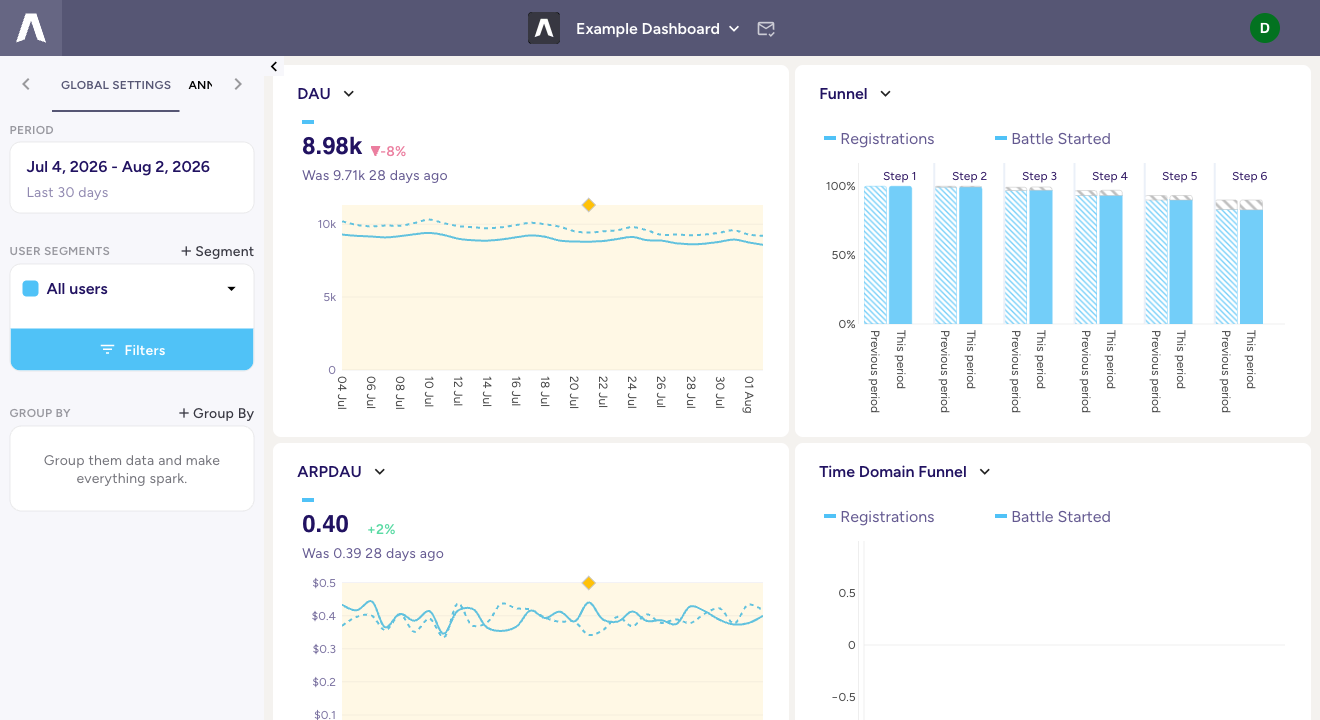The image size is (1320, 720).
Task: Add a grouping with + Group By
Action: point(216,413)
